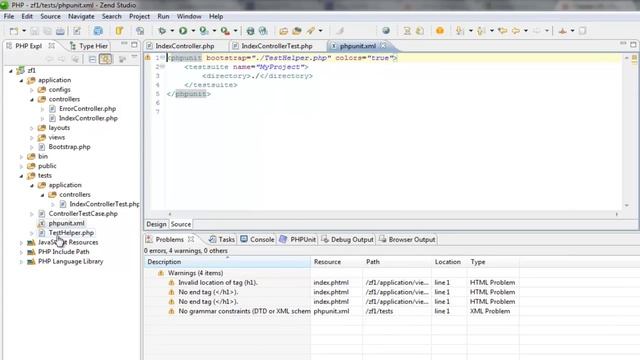Open the Console view tab

(257, 240)
